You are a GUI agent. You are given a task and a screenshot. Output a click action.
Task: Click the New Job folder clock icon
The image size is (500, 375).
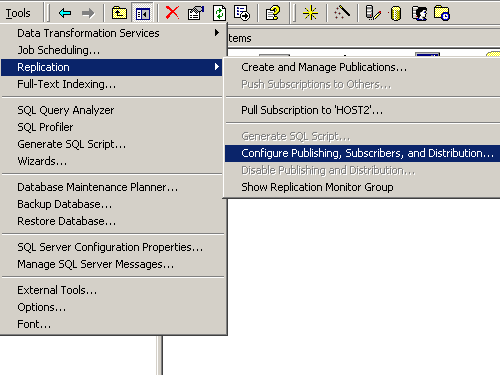pyautogui.click(x=442, y=13)
